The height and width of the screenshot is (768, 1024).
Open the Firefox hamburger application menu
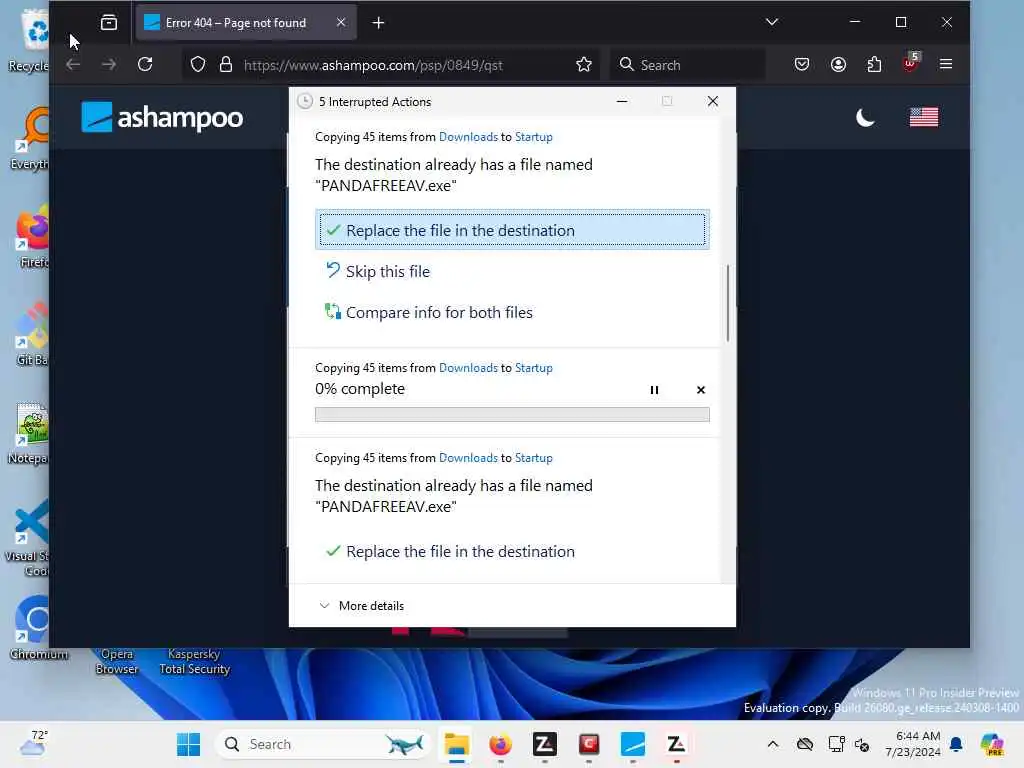click(x=946, y=65)
